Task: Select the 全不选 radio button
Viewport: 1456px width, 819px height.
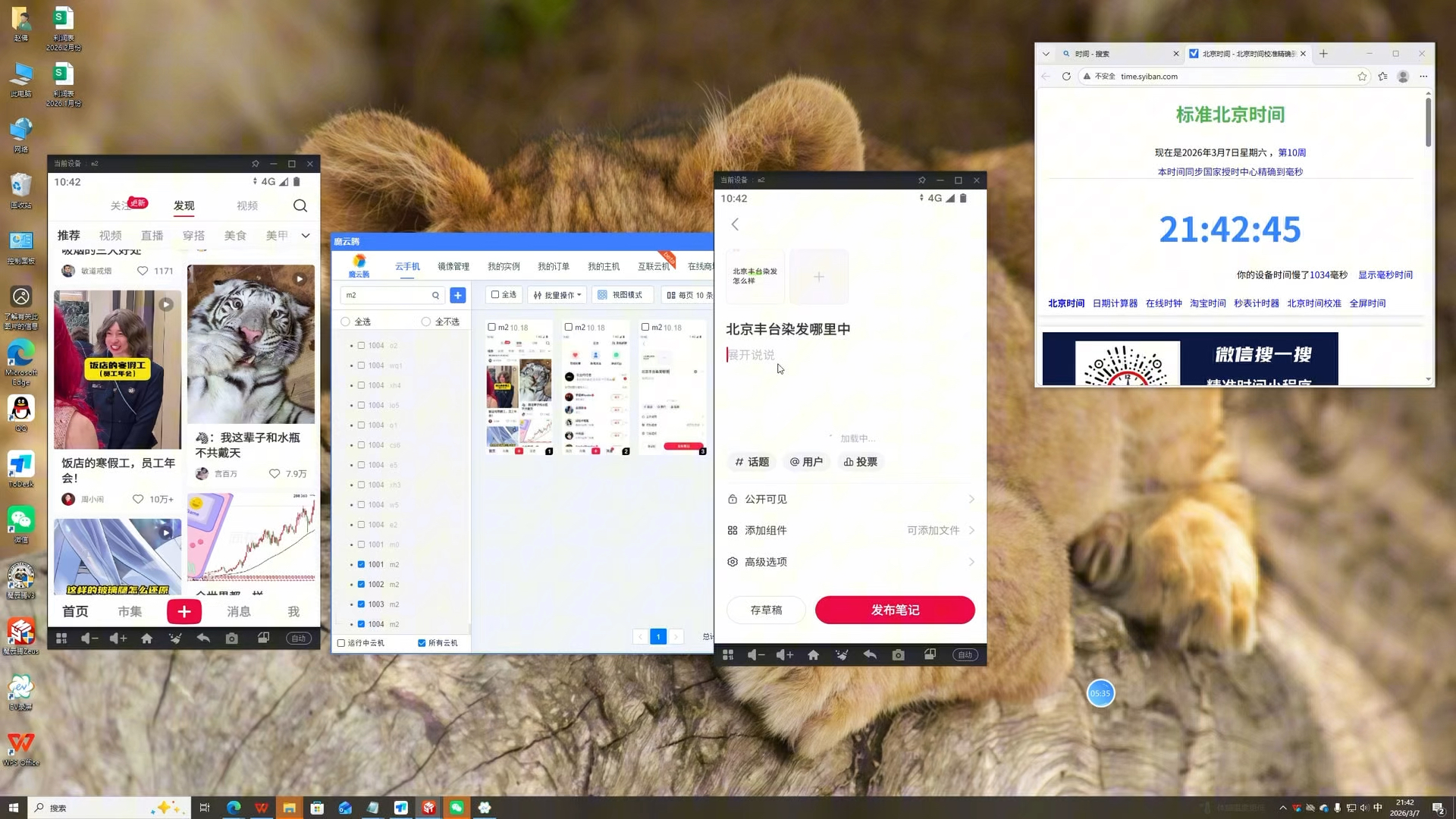Action: pyautogui.click(x=426, y=322)
